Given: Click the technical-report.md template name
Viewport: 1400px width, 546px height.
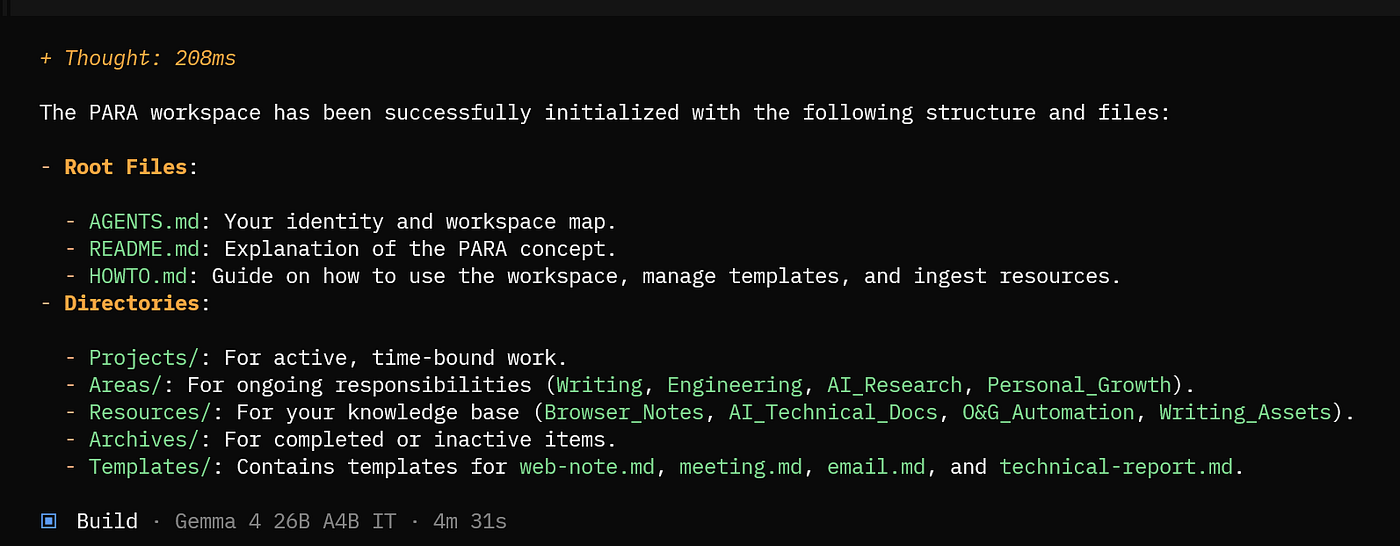Looking at the screenshot, I should click(1116, 466).
